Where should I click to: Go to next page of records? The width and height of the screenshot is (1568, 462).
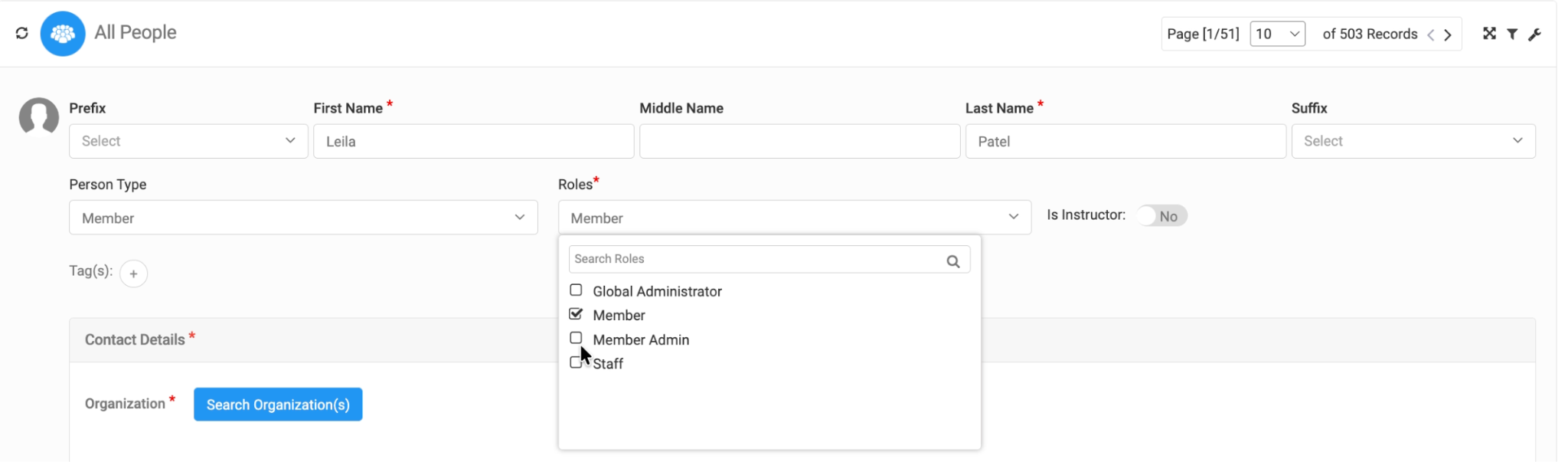(1448, 34)
